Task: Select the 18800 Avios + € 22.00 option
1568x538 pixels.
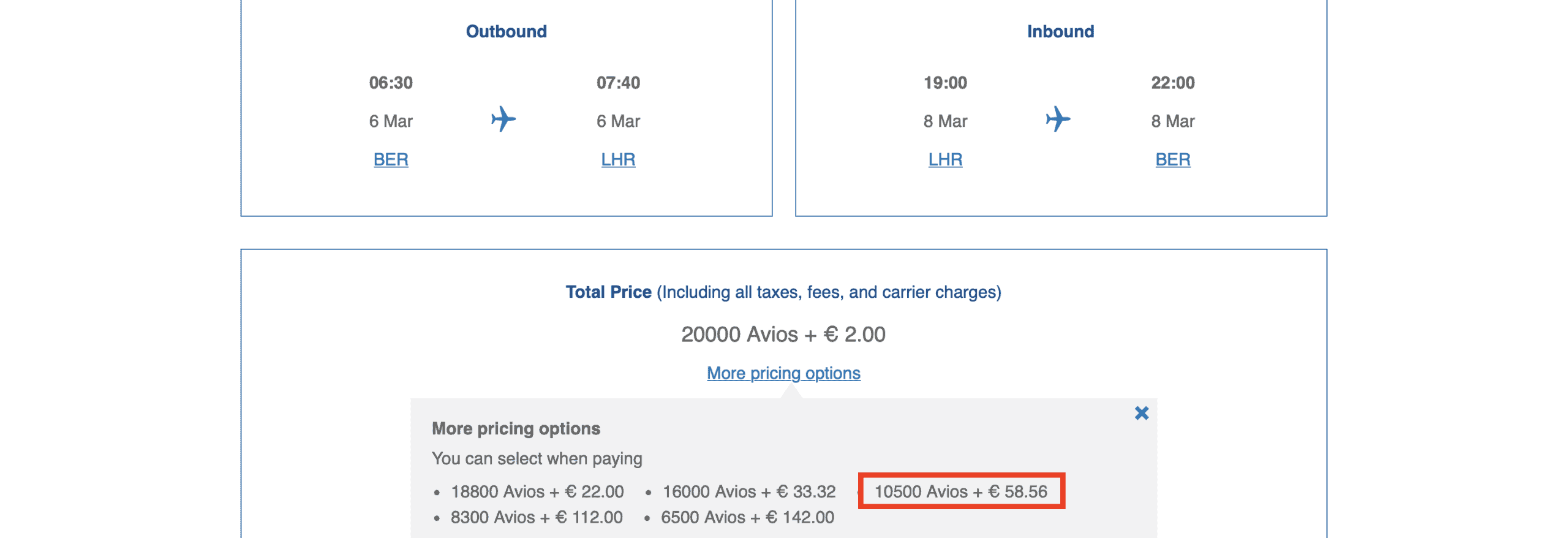Action: [537, 491]
